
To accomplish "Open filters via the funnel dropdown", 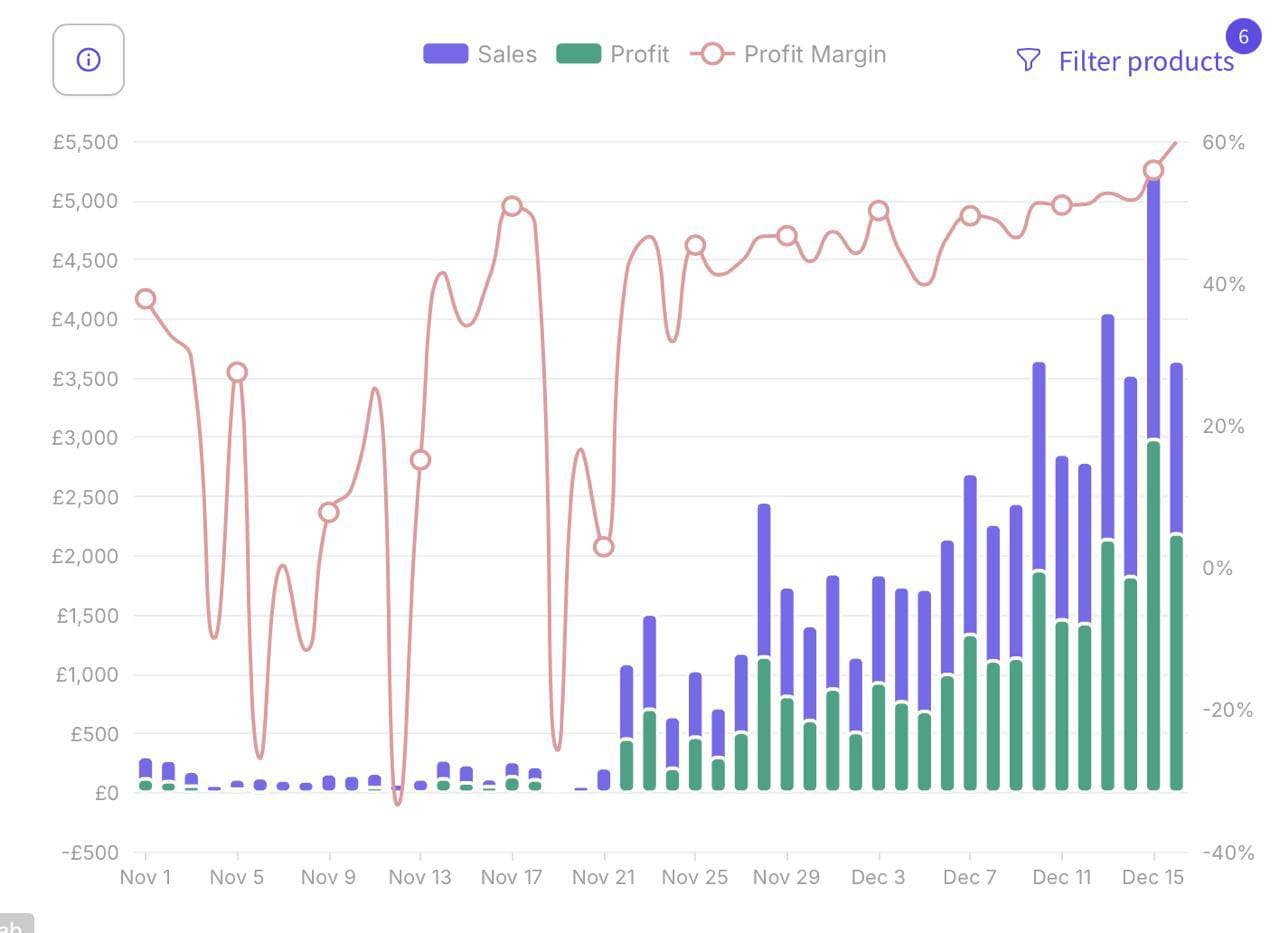I will [x=1027, y=61].
